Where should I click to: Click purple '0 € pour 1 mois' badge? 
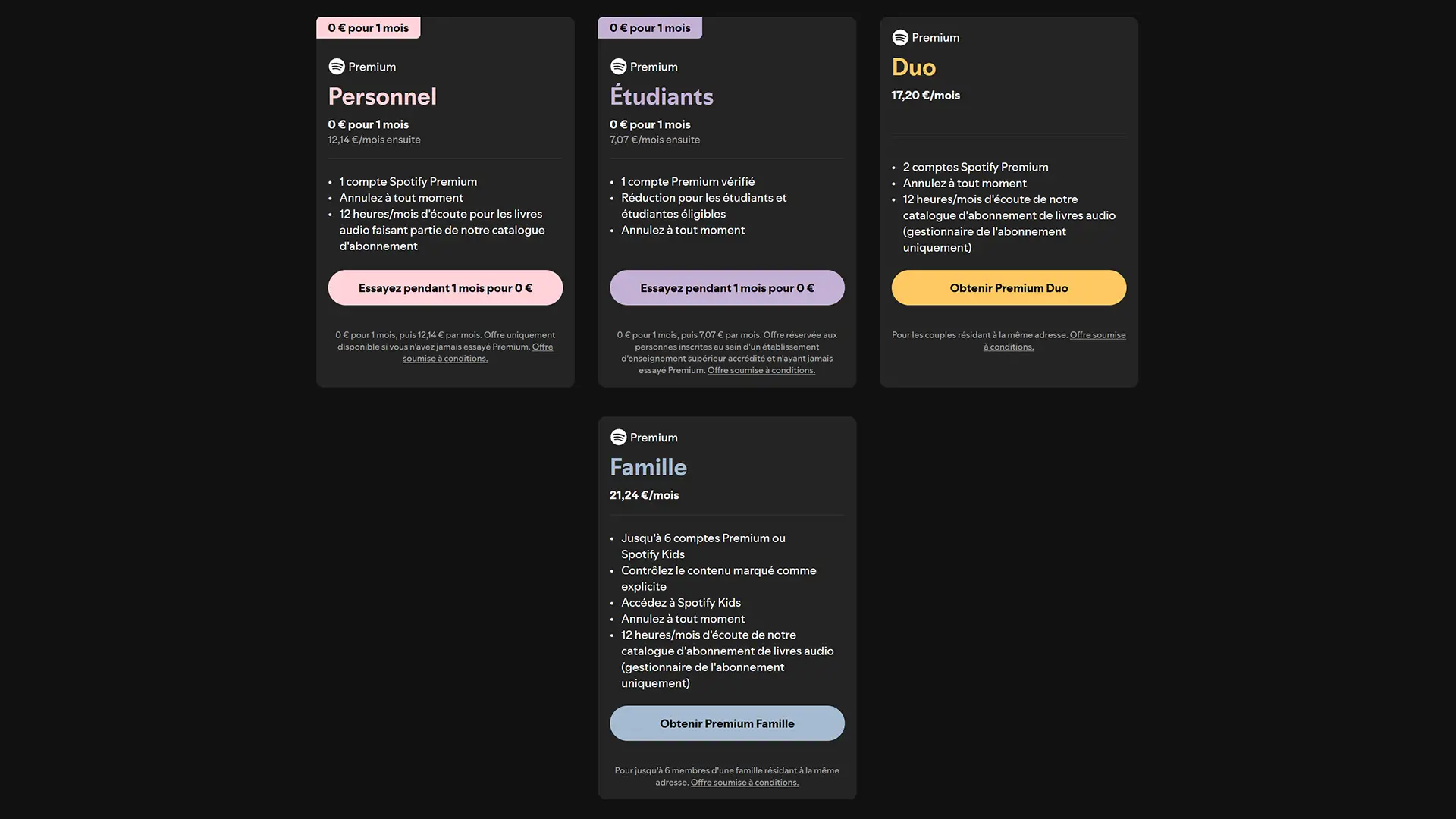[650, 28]
